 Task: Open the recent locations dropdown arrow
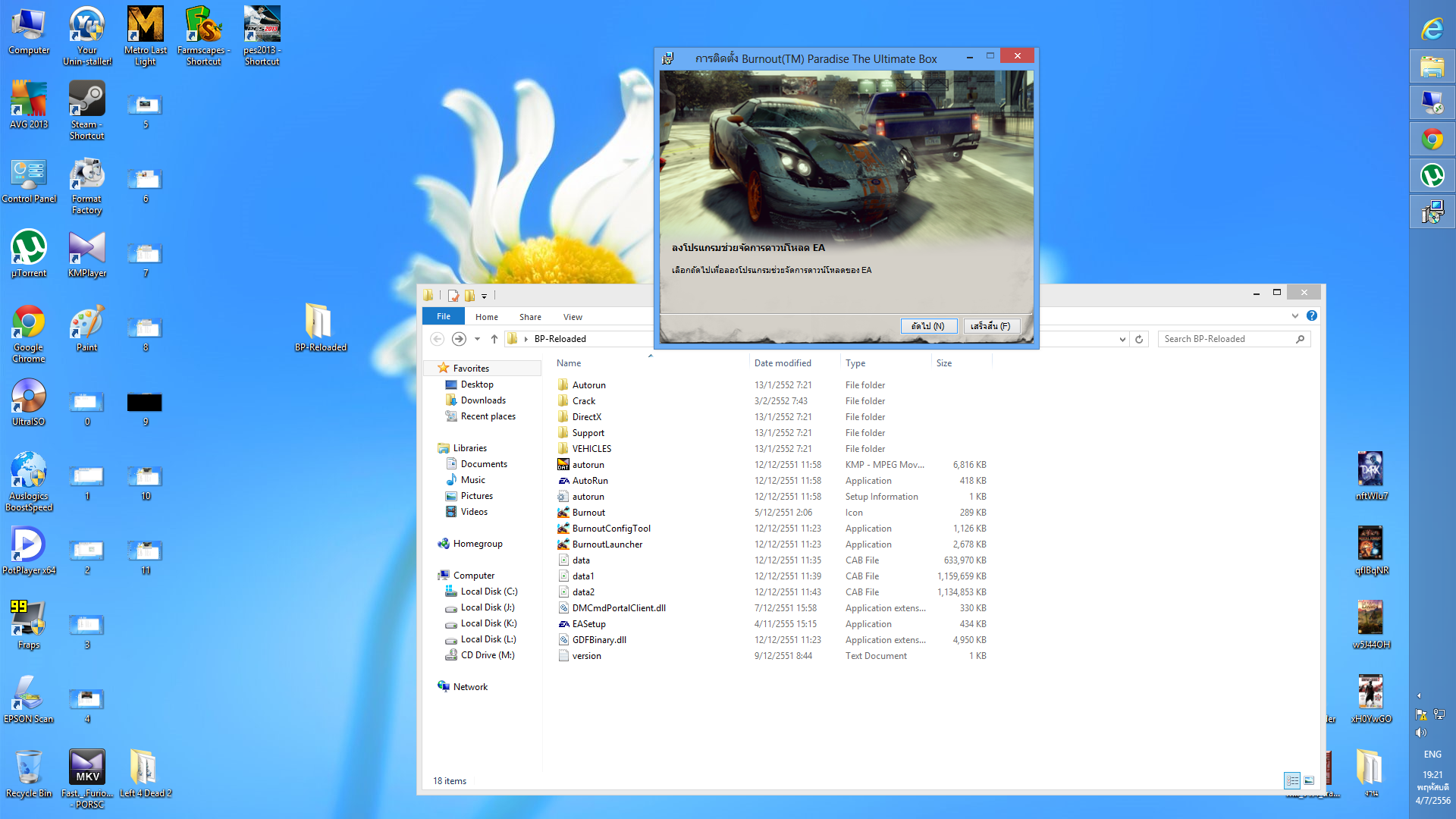(477, 339)
